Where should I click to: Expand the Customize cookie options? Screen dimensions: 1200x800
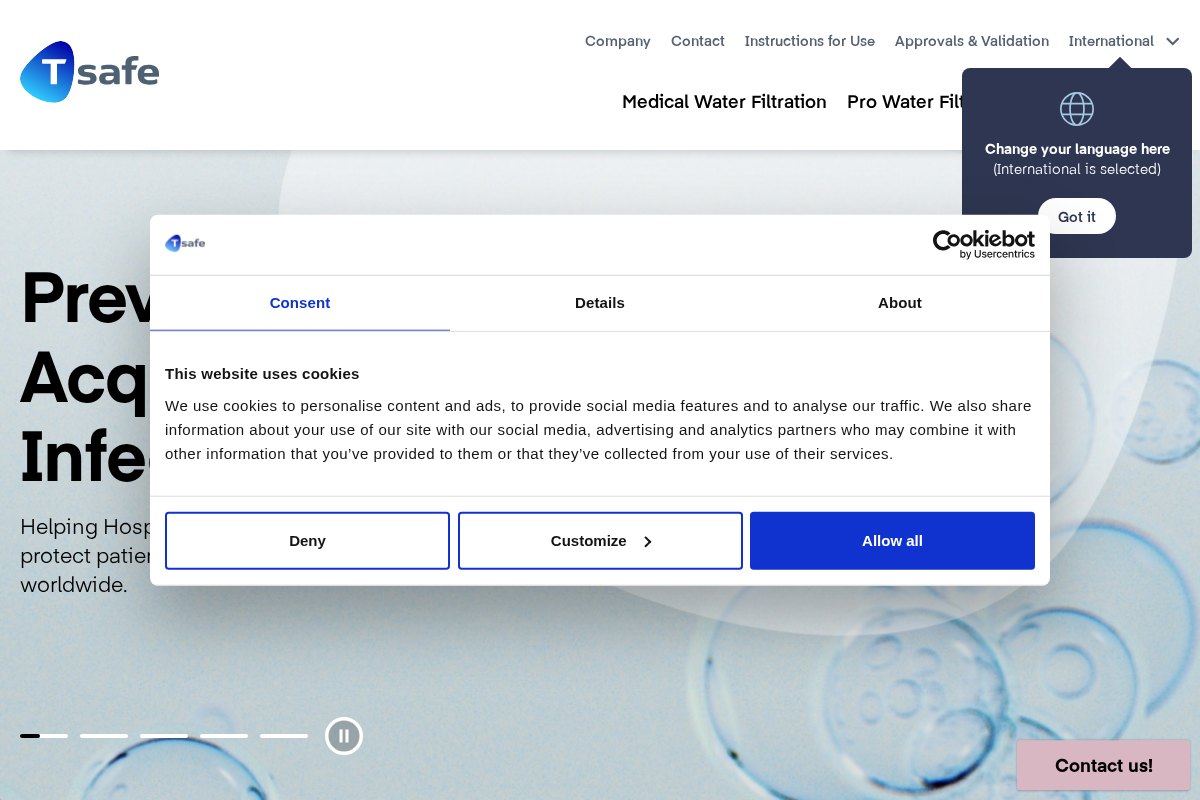(x=600, y=540)
